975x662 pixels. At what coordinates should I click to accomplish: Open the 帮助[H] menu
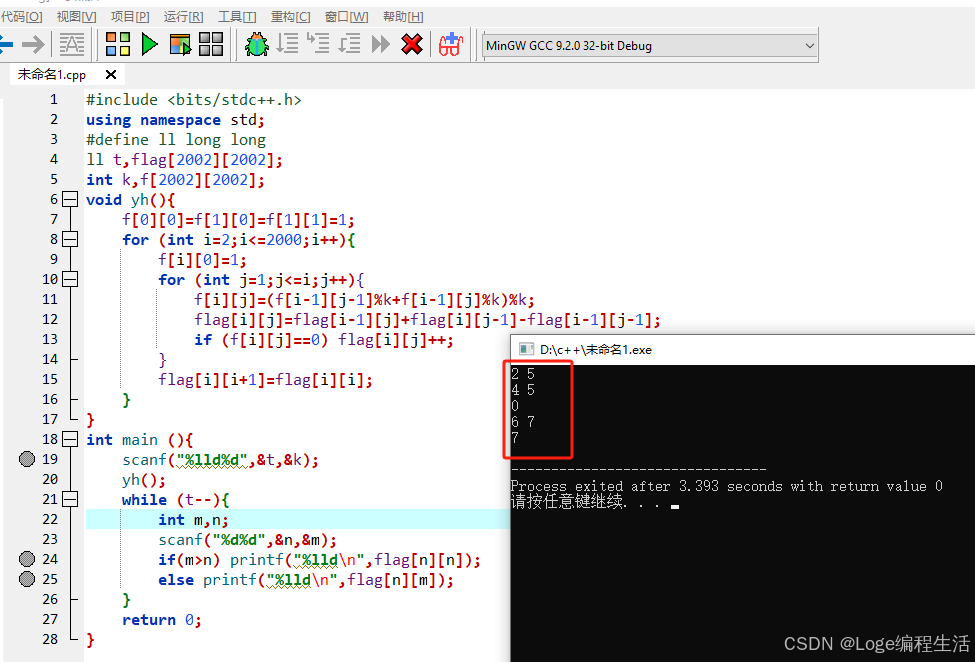tap(403, 17)
